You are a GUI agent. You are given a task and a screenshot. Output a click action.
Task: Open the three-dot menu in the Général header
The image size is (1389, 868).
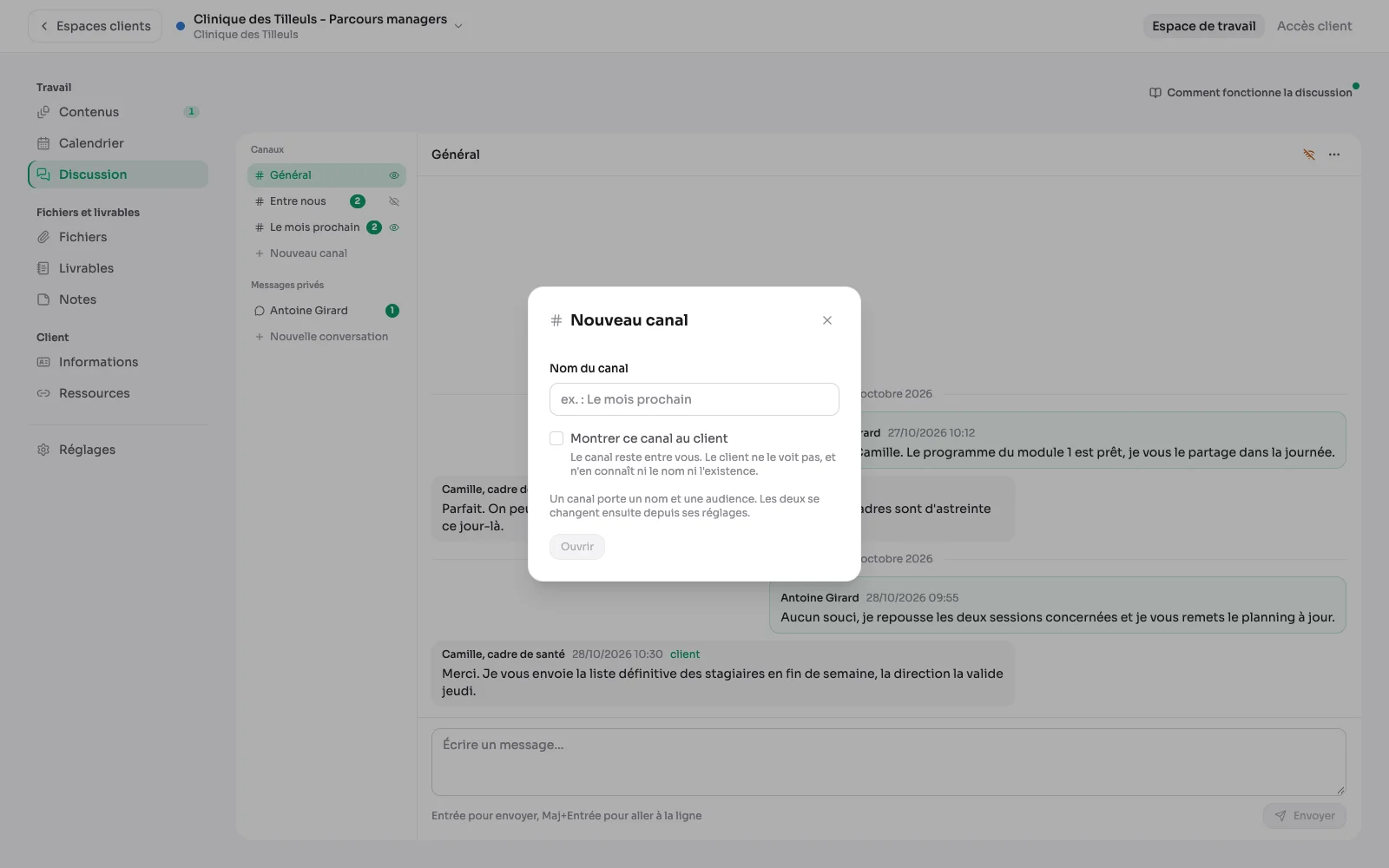(x=1334, y=155)
